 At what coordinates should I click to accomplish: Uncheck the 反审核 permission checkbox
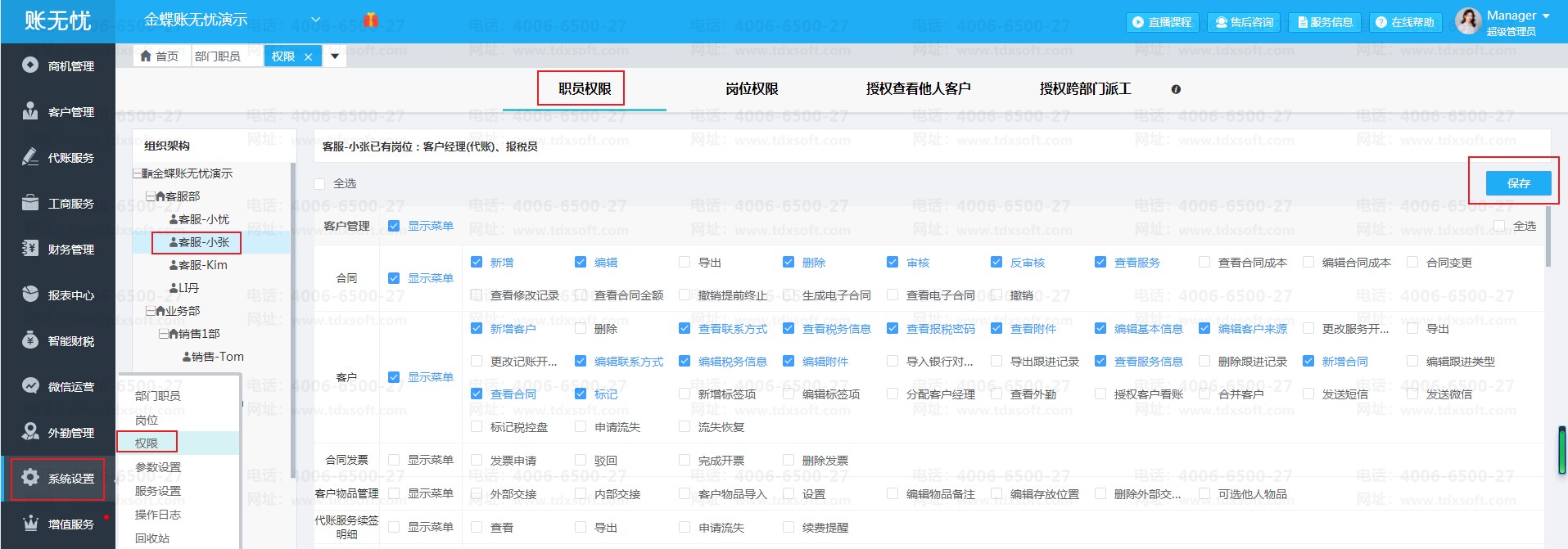(x=996, y=263)
